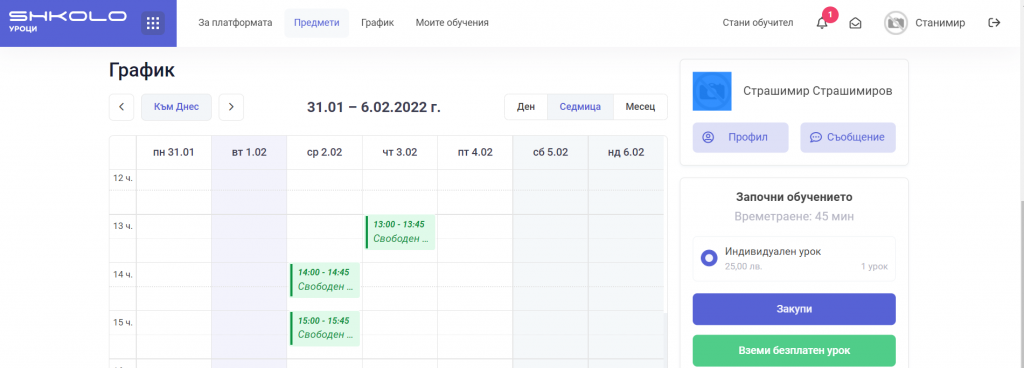Image resolution: width=1024 pixels, height=368 pixels.
Task: Click the пт 4.02 column header
Action: [475, 153]
